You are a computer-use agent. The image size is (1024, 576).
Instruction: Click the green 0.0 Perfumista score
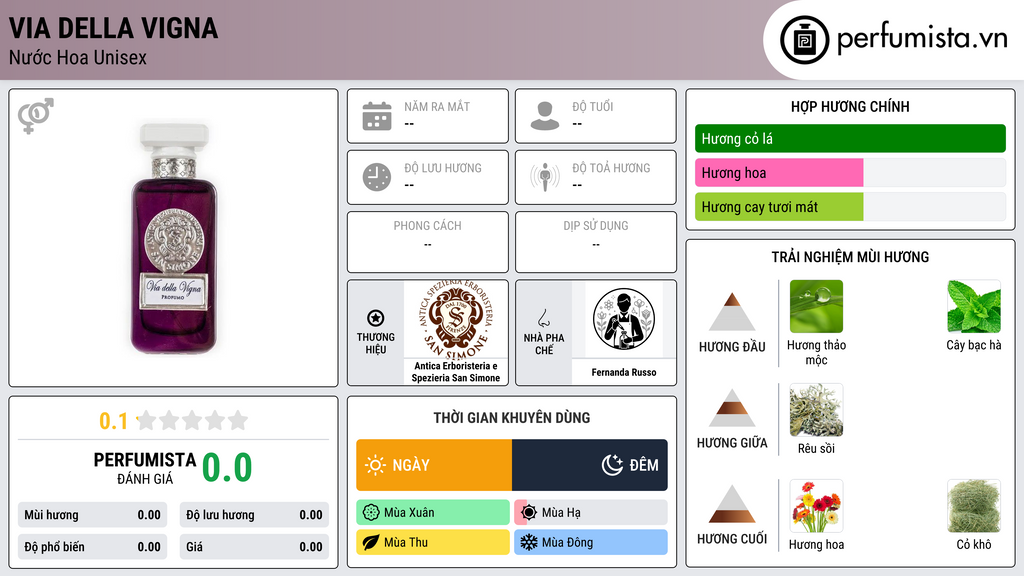[x=227, y=468]
